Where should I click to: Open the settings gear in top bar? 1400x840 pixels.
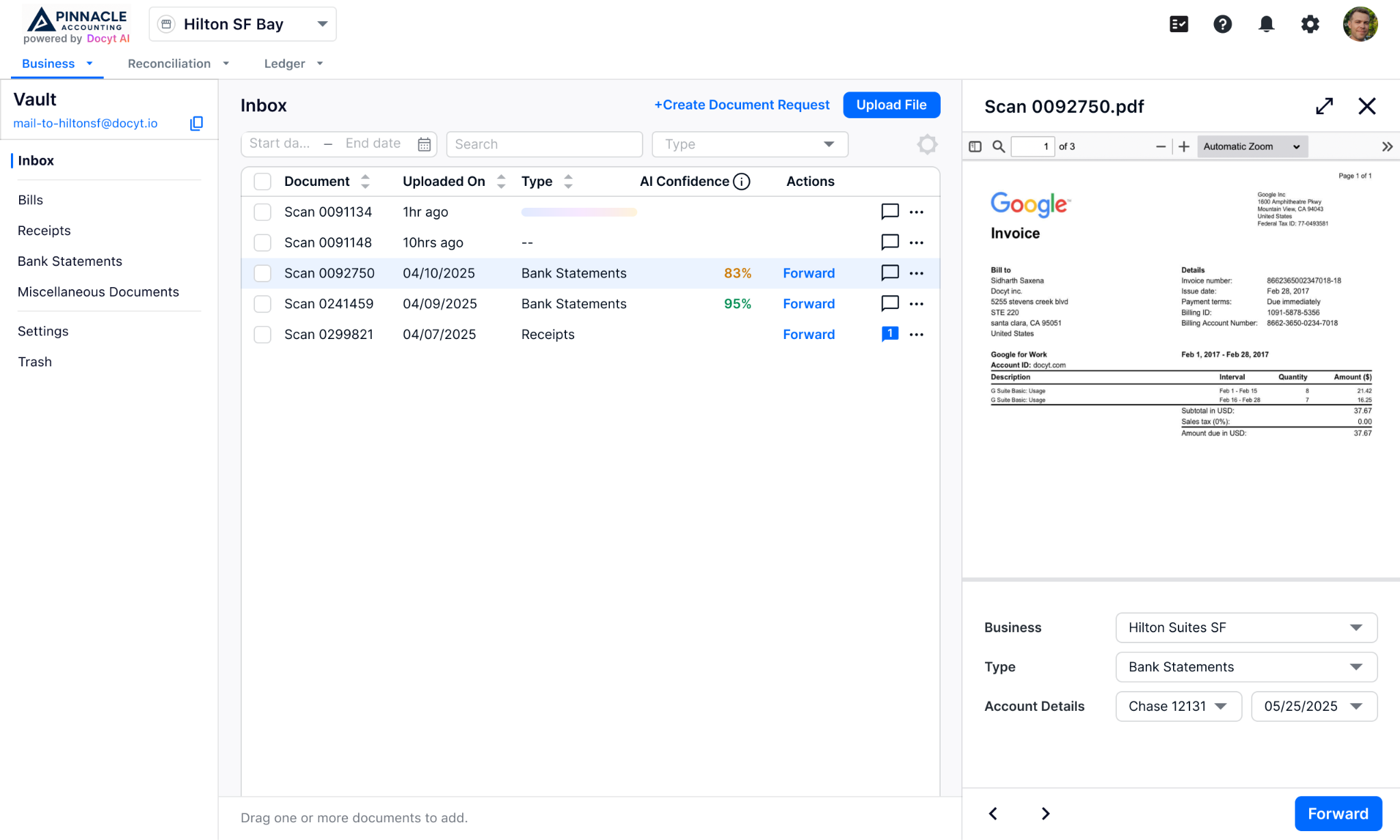(x=1310, y=25)
